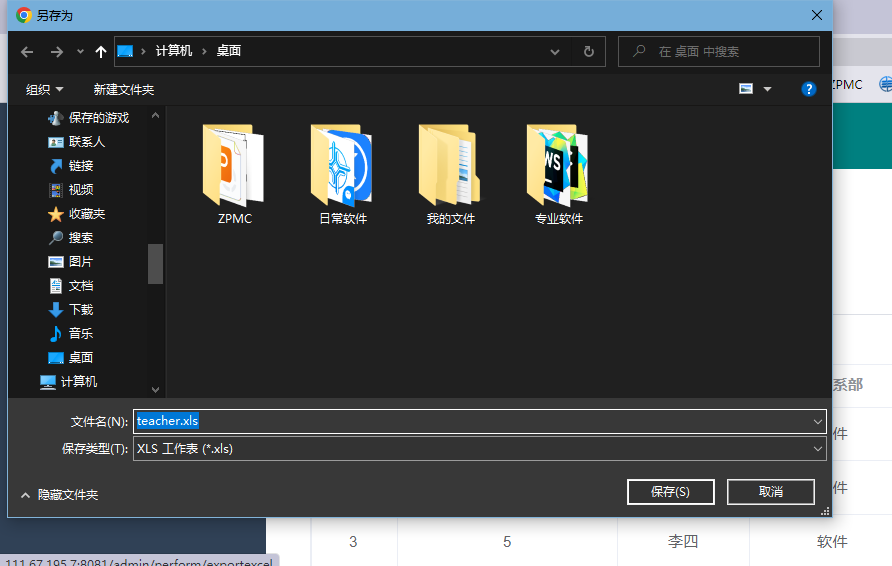892x566 pixels.
Task: Select 搜索 in navigation pane
Action: pyautogui.click(x=71, y=238)
